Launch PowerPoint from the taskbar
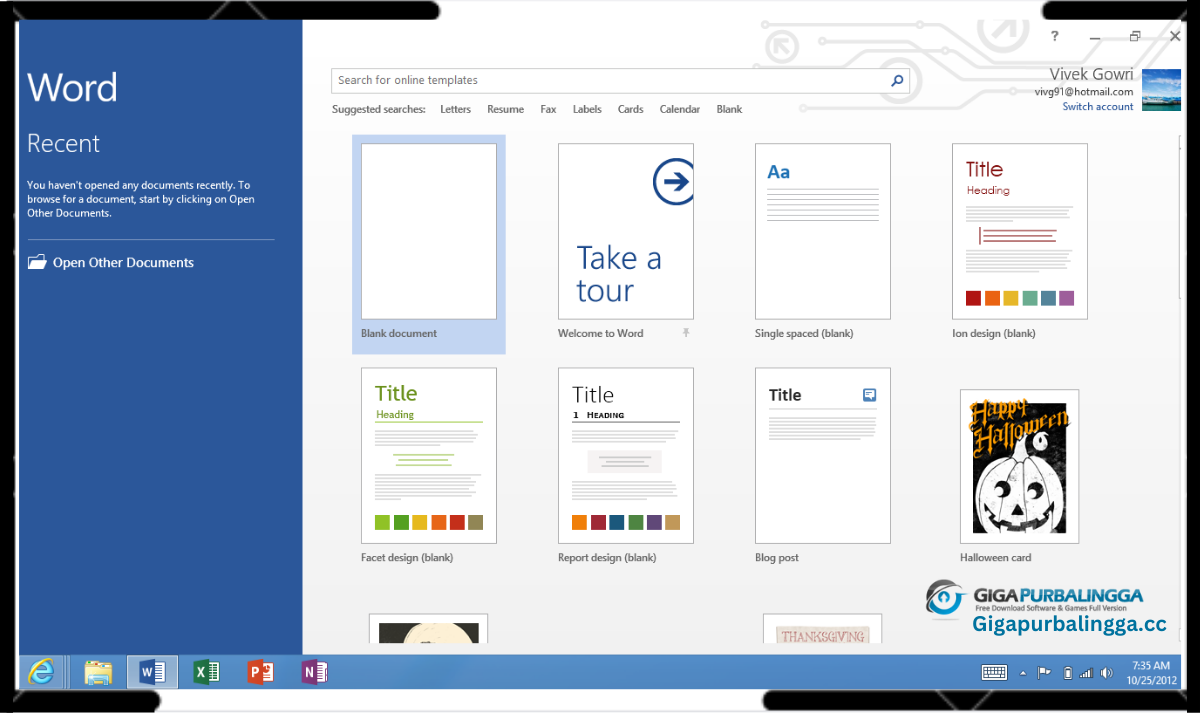Image resolution: width=1200 pixels, height=720 pixels. (x=261, y=672)
